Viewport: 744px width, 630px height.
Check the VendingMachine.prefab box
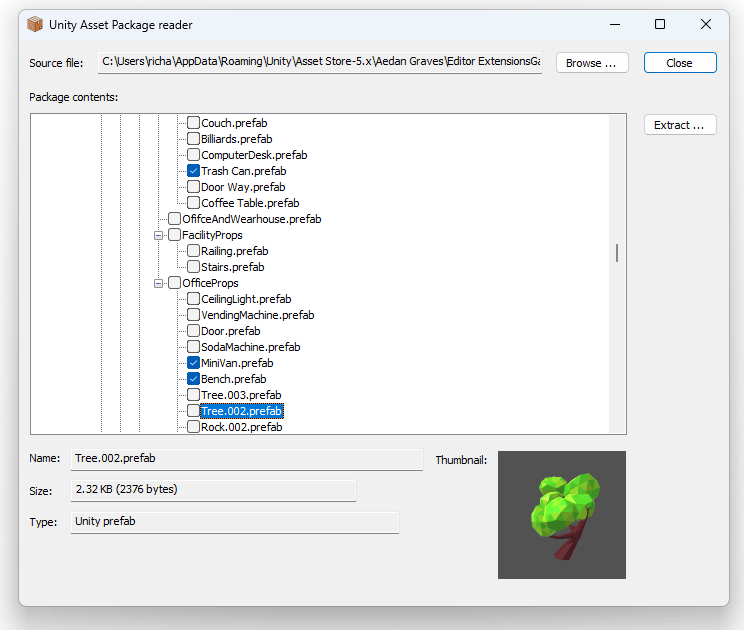[193, 315]
